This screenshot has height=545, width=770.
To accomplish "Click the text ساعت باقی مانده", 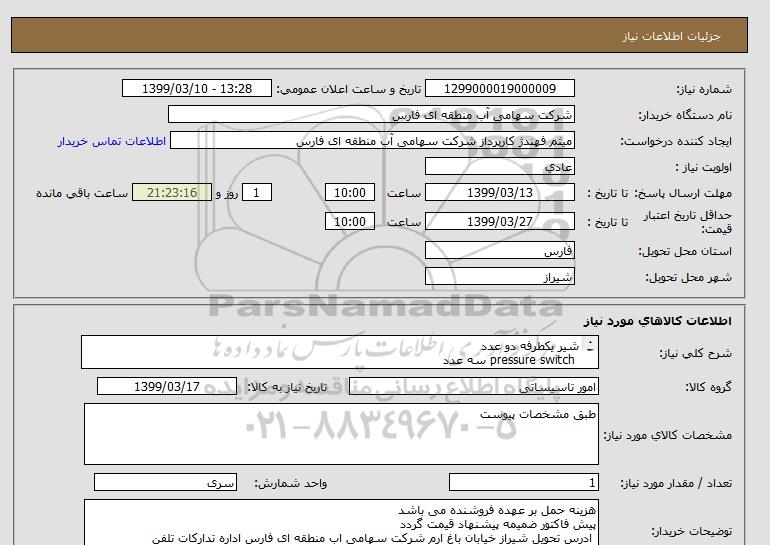I will pyautogui.click(x=82, y=193).
